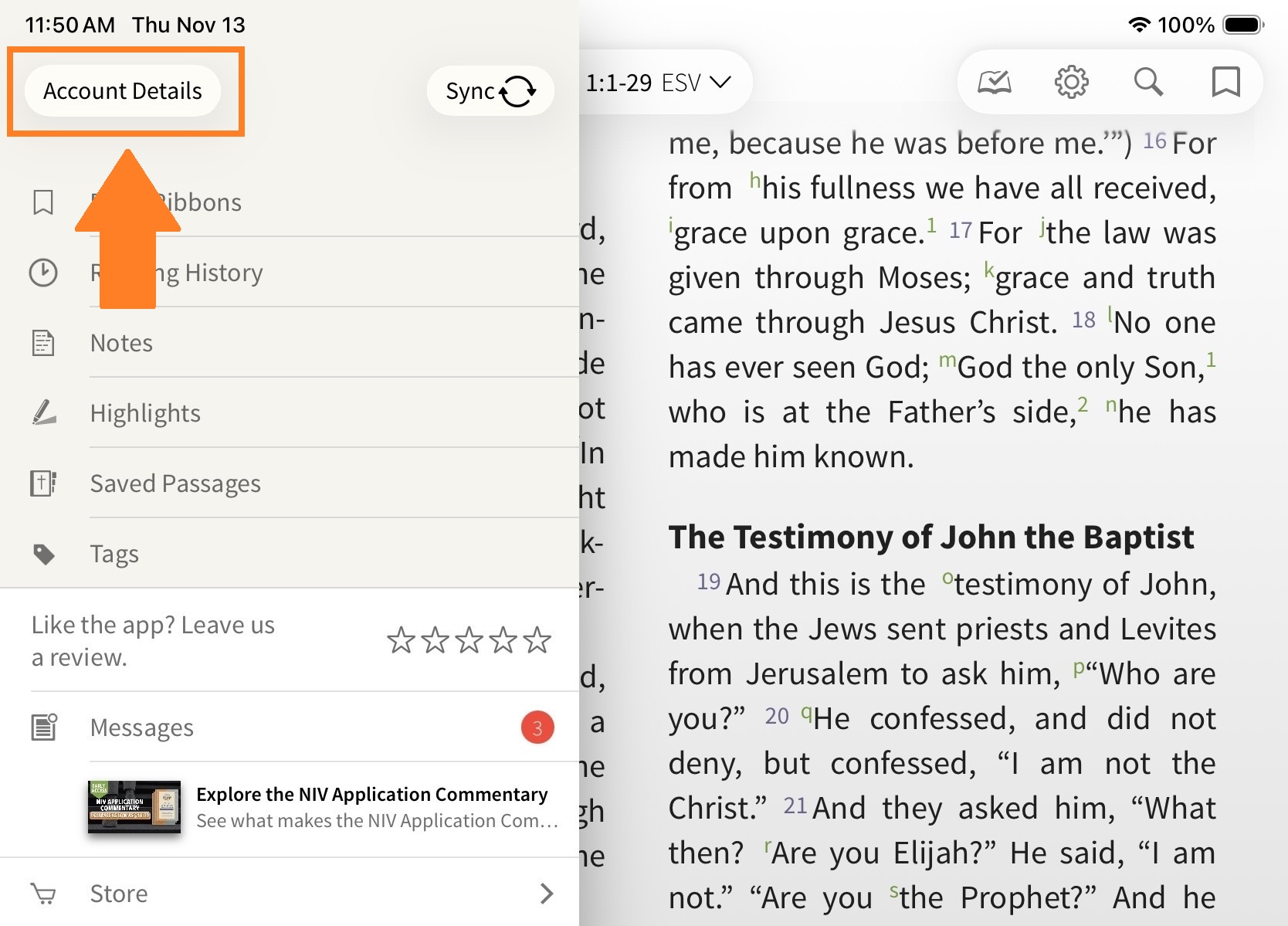
Task: Tap the bookmark icon in the toolbar
Action: pos(1225,82)
